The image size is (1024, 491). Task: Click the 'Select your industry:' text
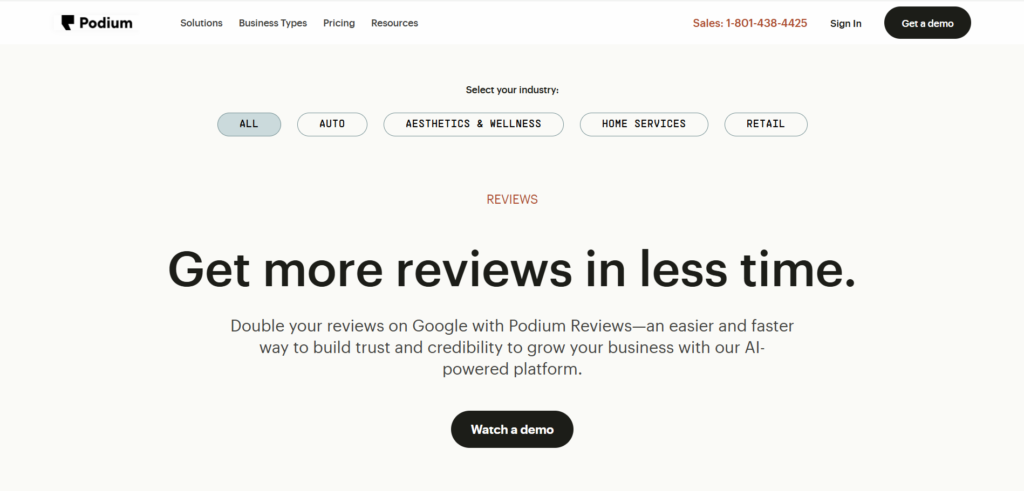pos(512,90)
